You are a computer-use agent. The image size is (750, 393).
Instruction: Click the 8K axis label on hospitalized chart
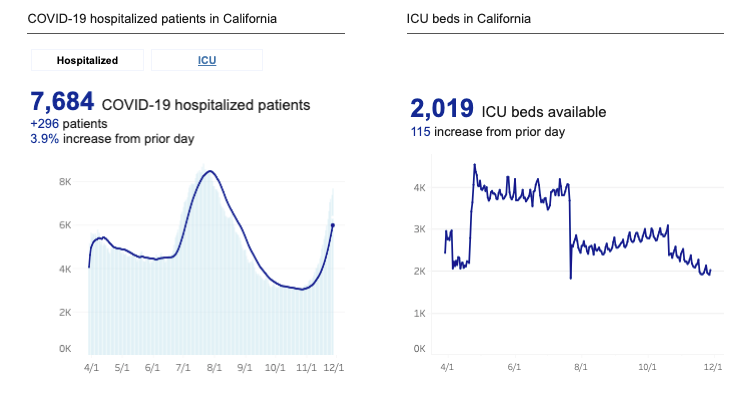point(65,182)
